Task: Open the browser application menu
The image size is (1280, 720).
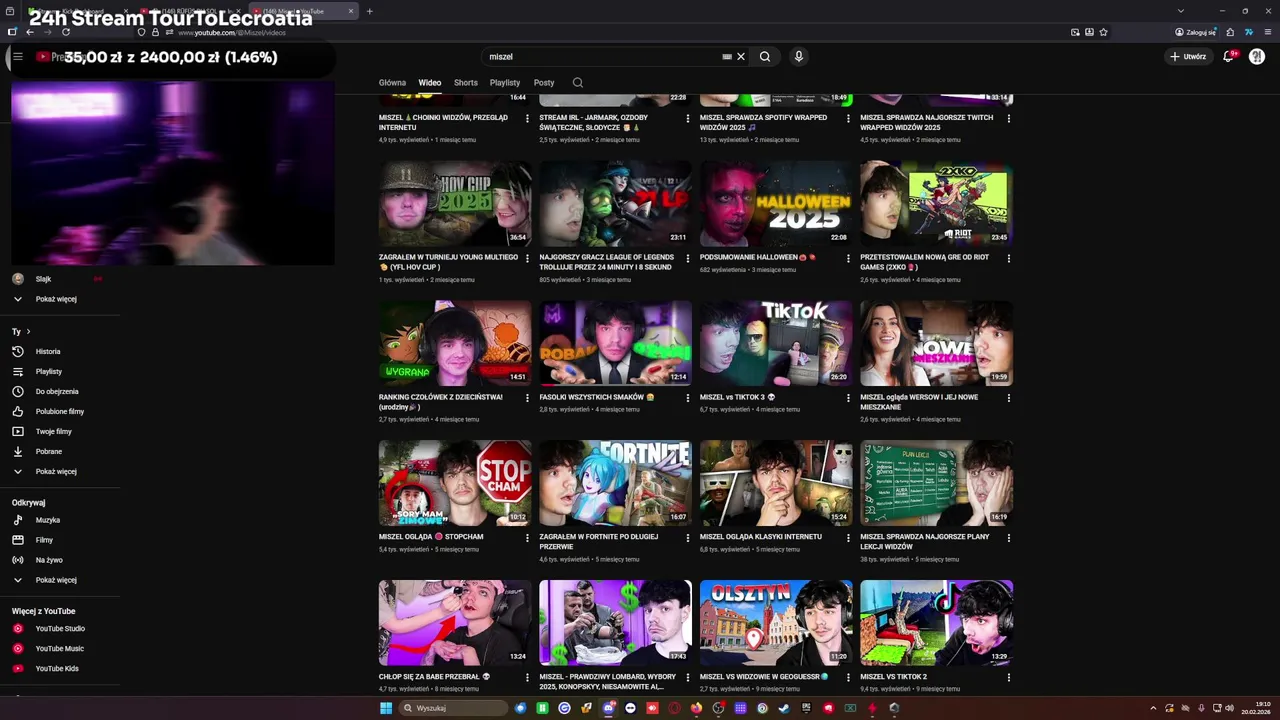Action: tap(1267, 32)
